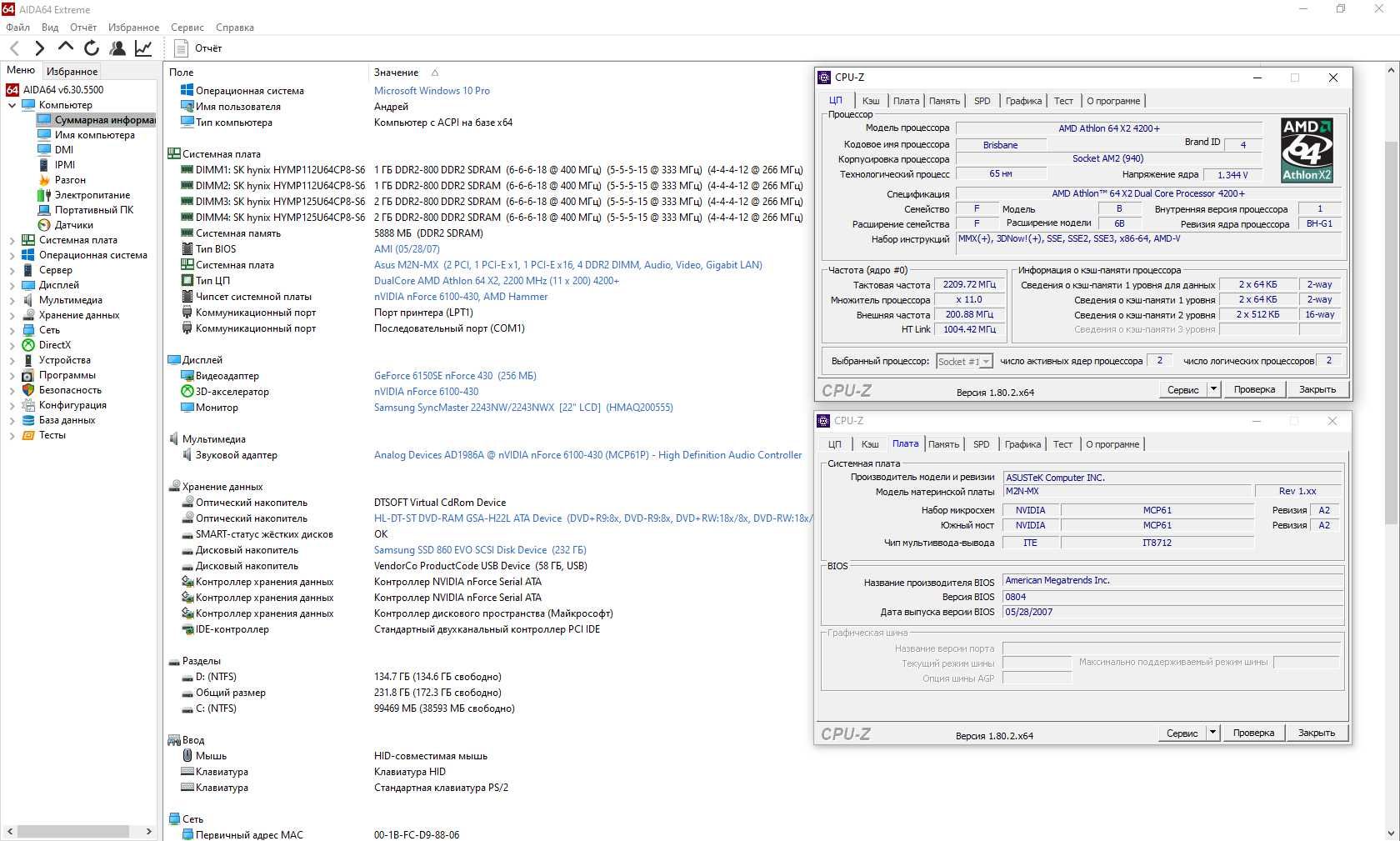This screenshot has height=841, width=1400.
Task: Select Электропитание tree item
Action: (x=92, y=195)
